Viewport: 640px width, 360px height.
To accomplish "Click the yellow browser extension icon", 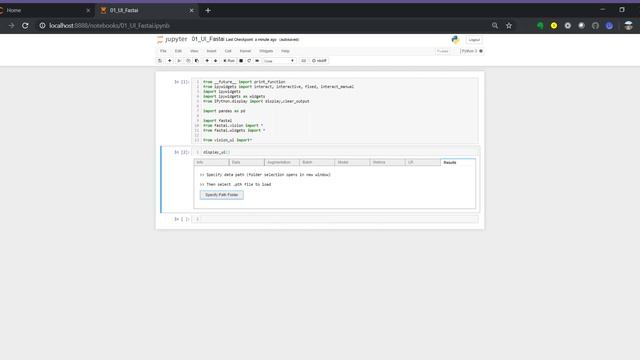I will (x=554, y=25).
